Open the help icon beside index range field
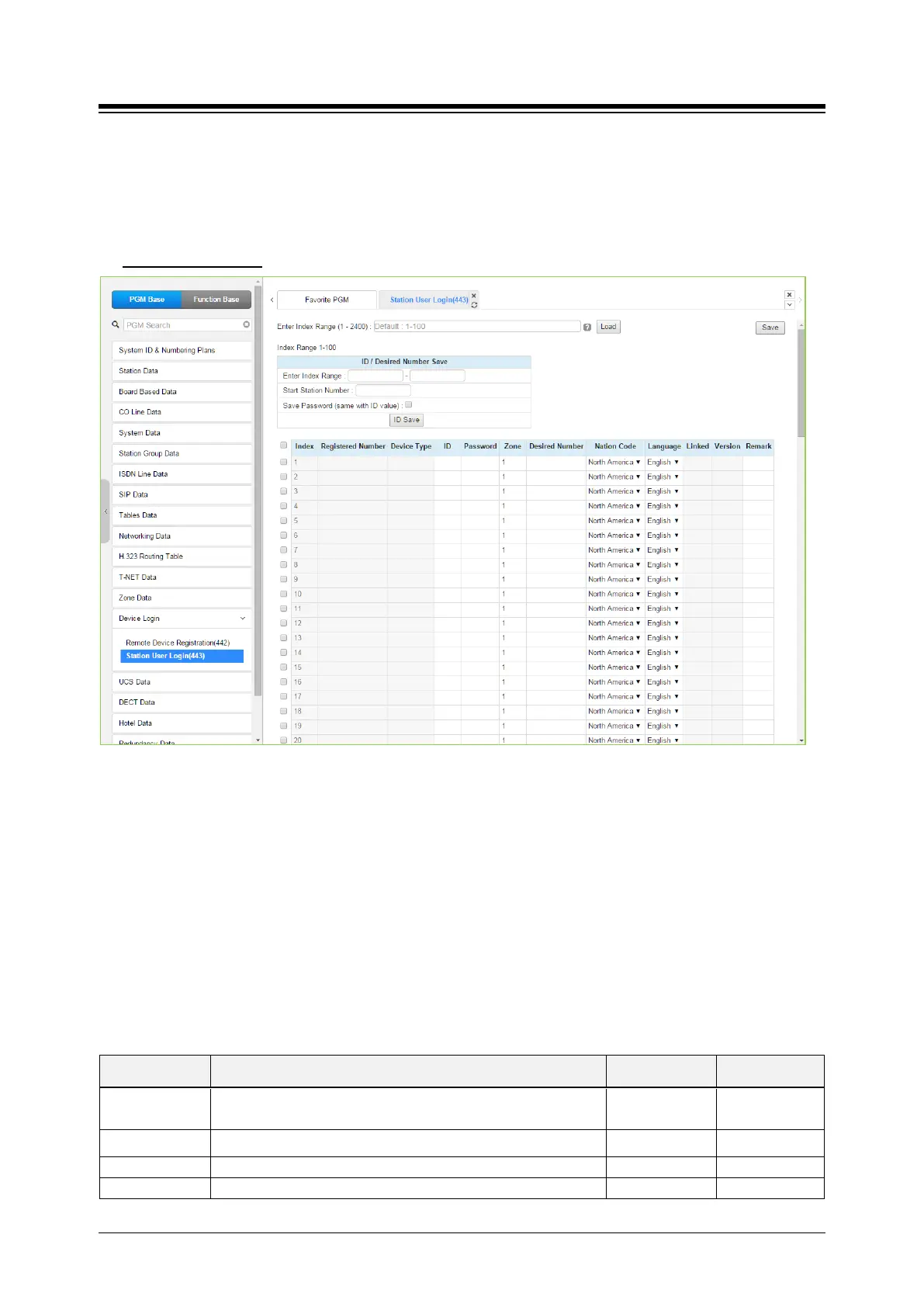This screenshot has width=924, height=1307. pos(587,327)
